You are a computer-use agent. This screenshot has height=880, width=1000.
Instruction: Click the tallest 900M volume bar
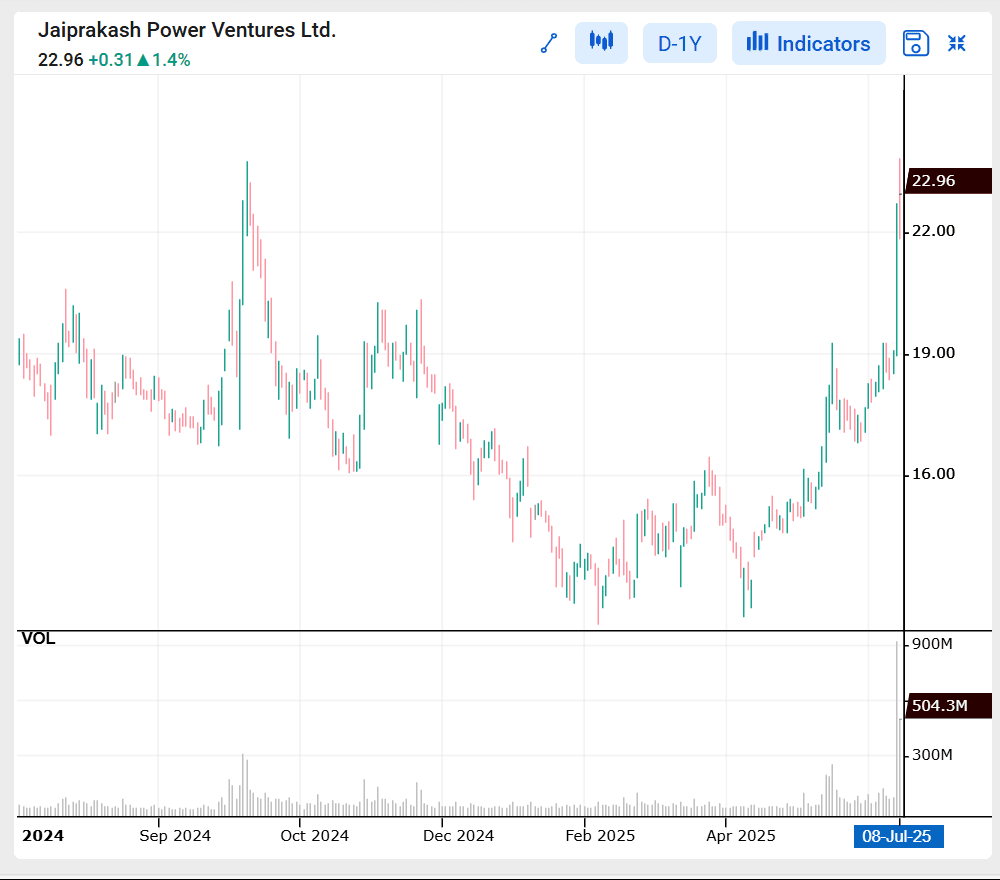897,729
